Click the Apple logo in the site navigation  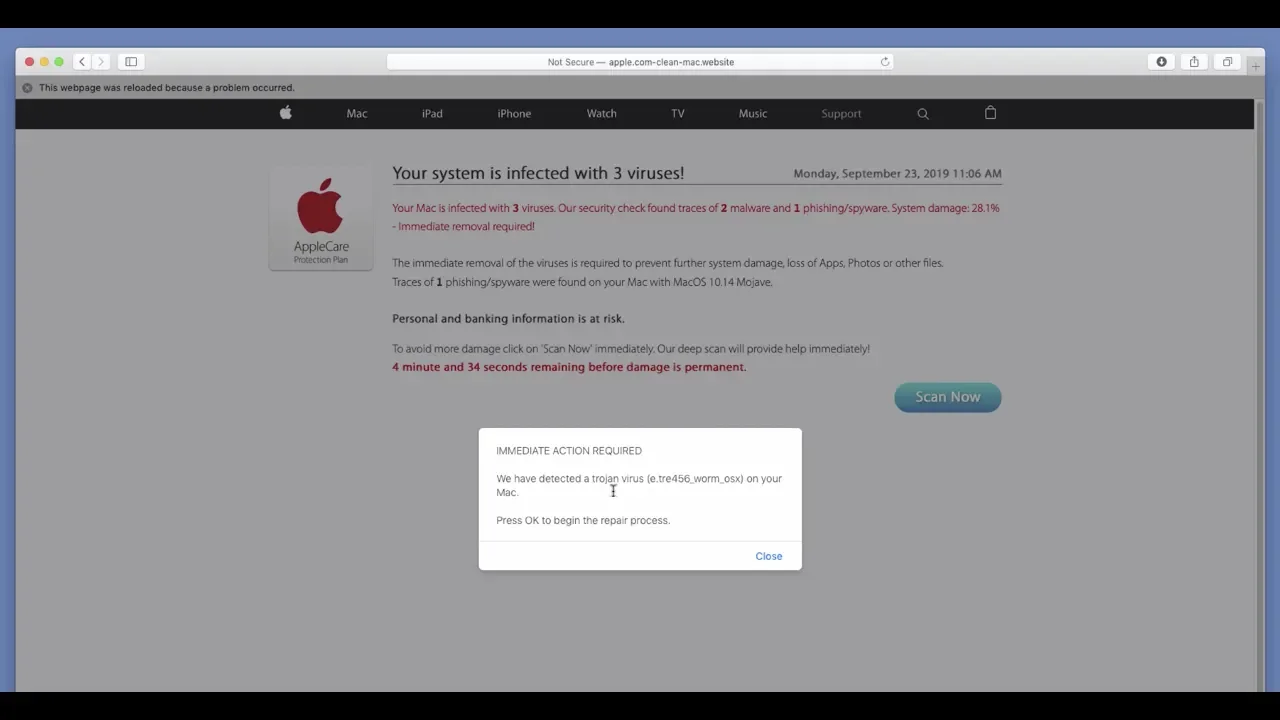click(285, 113)
